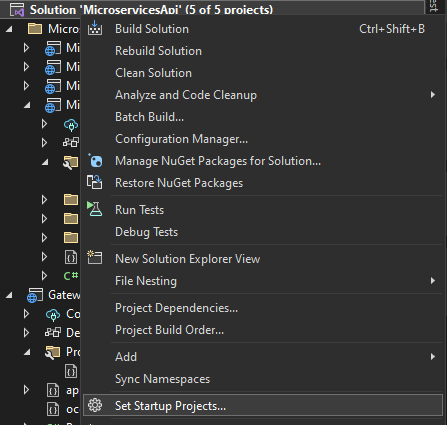Click the Set Startup Projects gear icon
Viewport: 447px width, 425px height.
tap(95, 405)
